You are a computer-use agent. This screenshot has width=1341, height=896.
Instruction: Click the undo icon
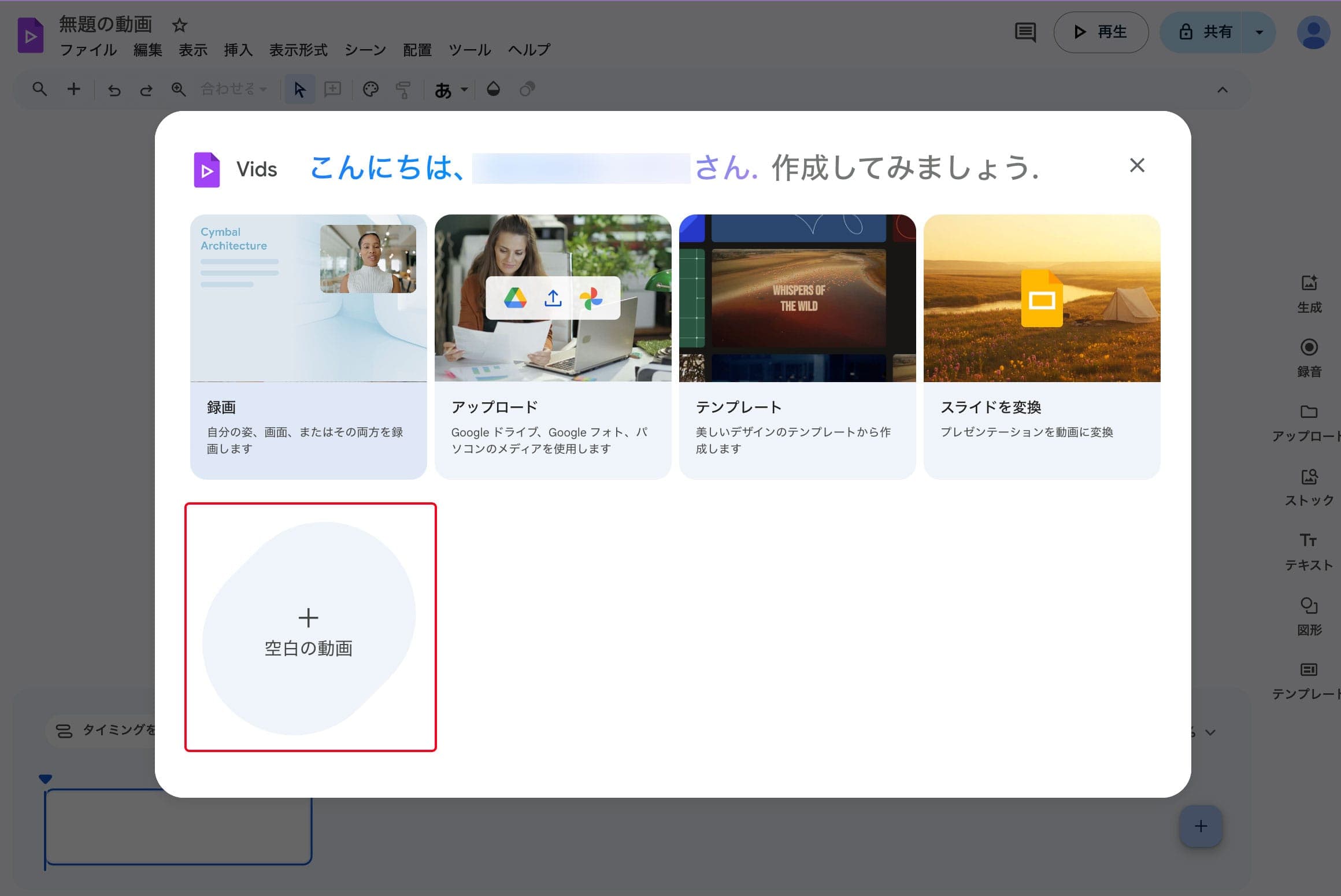(114, 89)
